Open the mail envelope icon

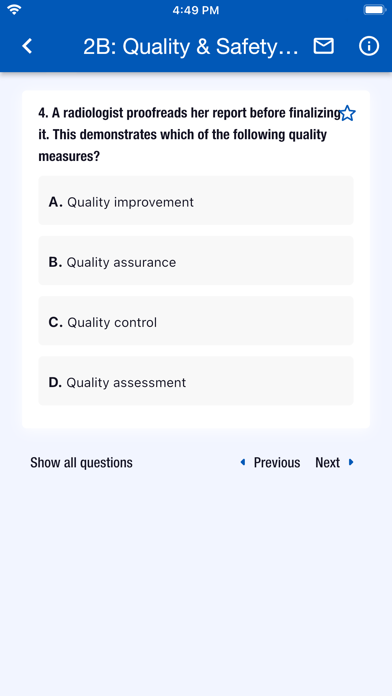tap(324, 46)
